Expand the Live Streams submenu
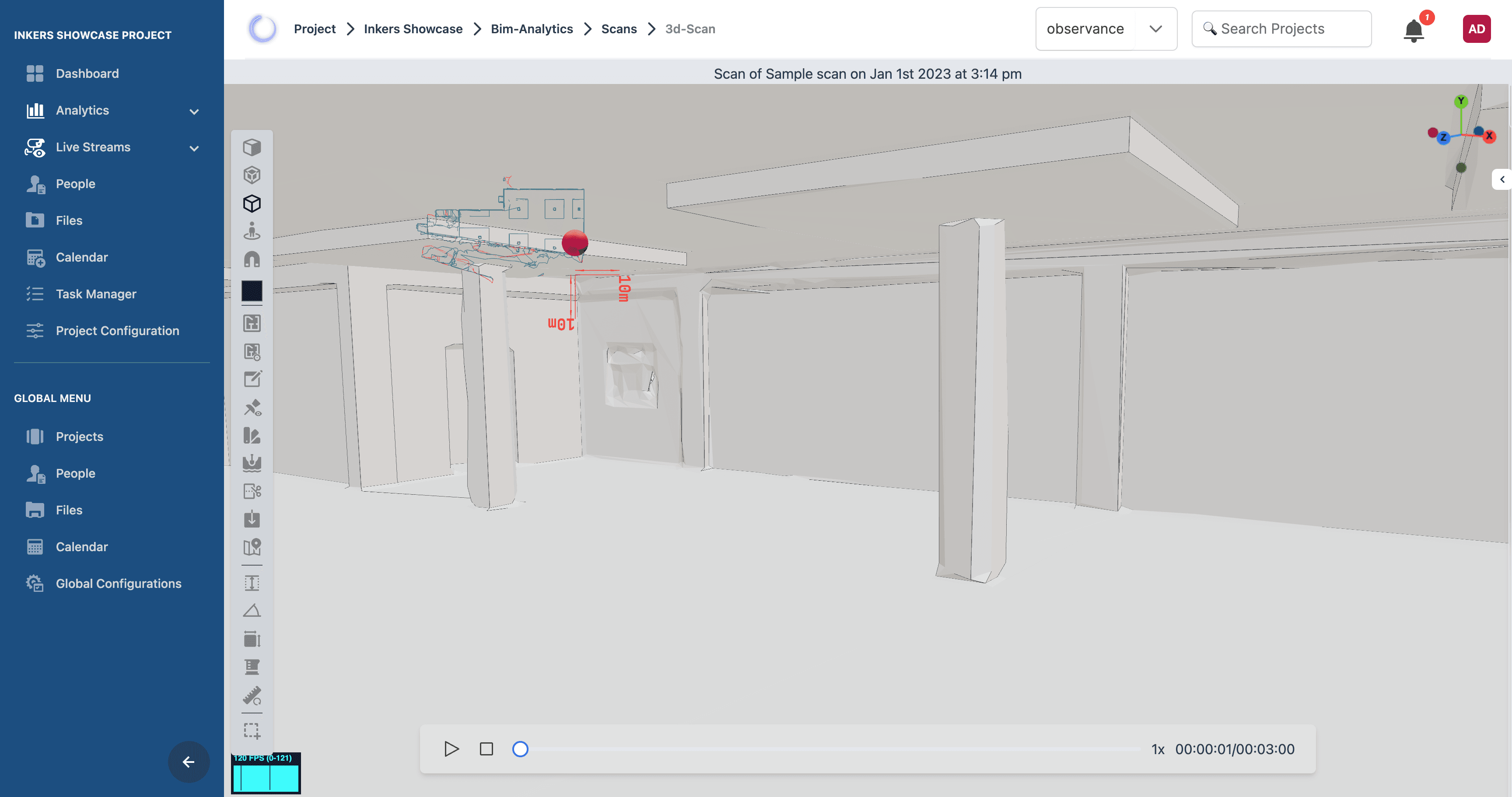This screenshot has width=1512, height=797. (194, 148)
